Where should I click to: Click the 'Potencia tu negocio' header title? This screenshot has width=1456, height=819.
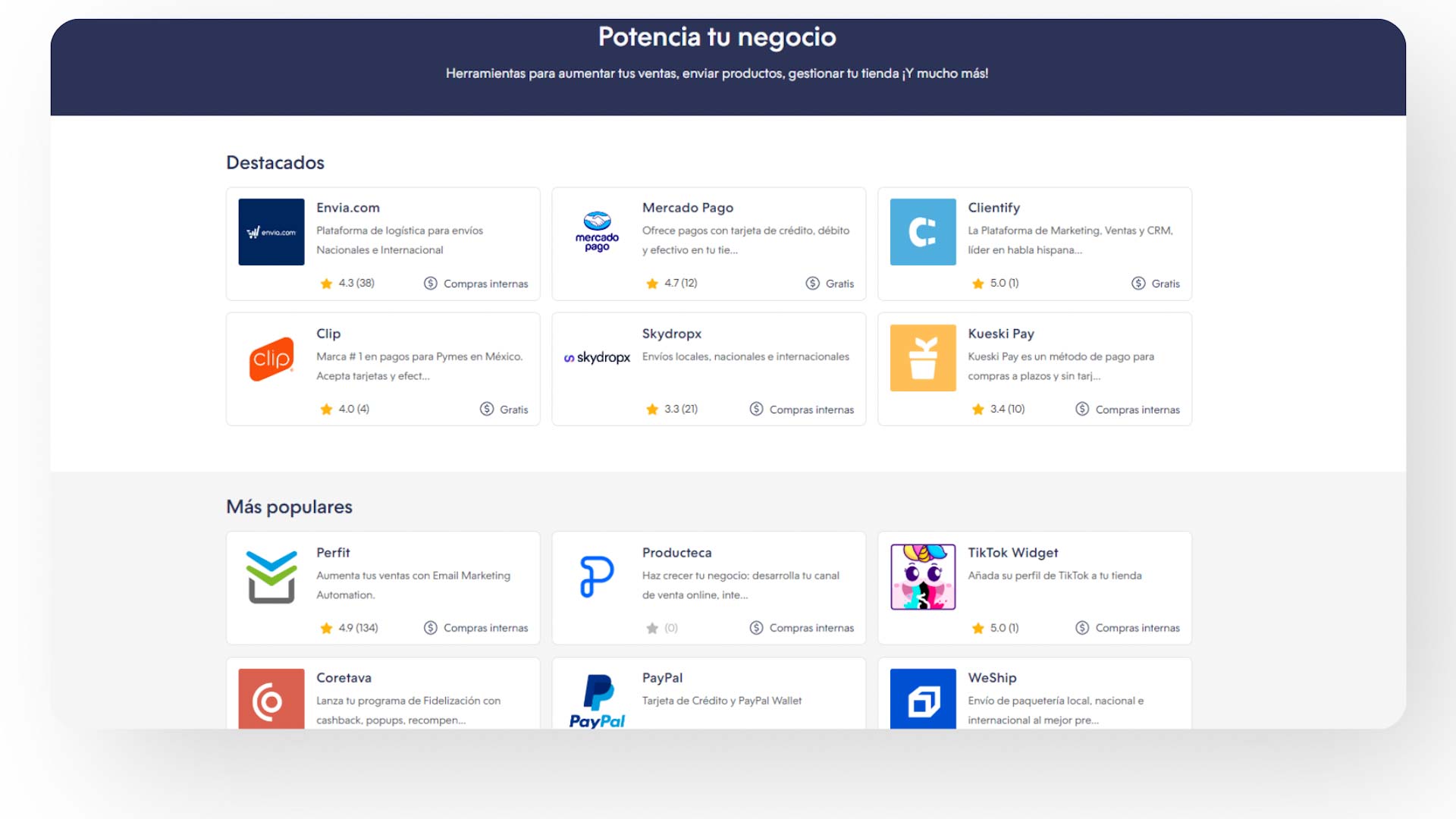point(717,36)
